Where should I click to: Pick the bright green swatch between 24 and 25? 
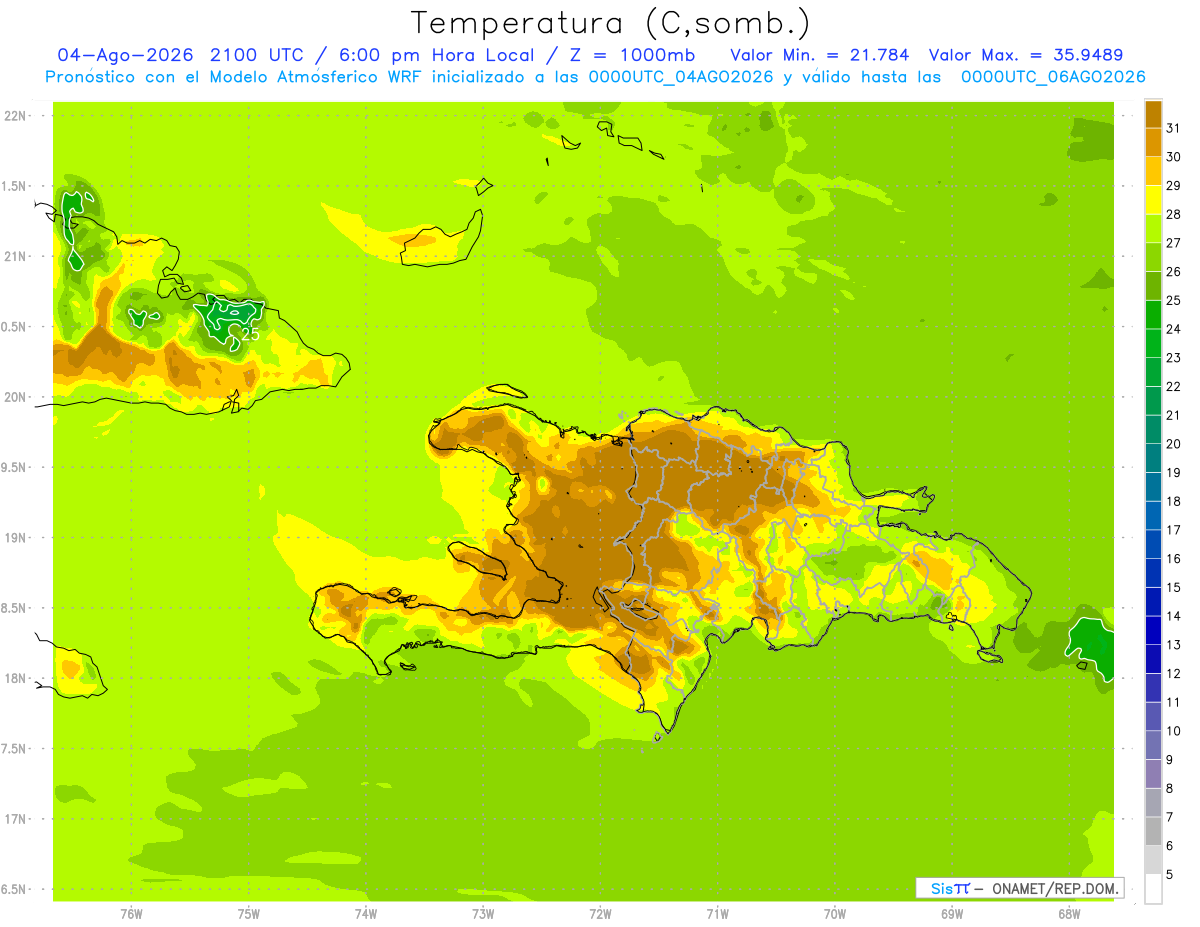[1153, 314]
